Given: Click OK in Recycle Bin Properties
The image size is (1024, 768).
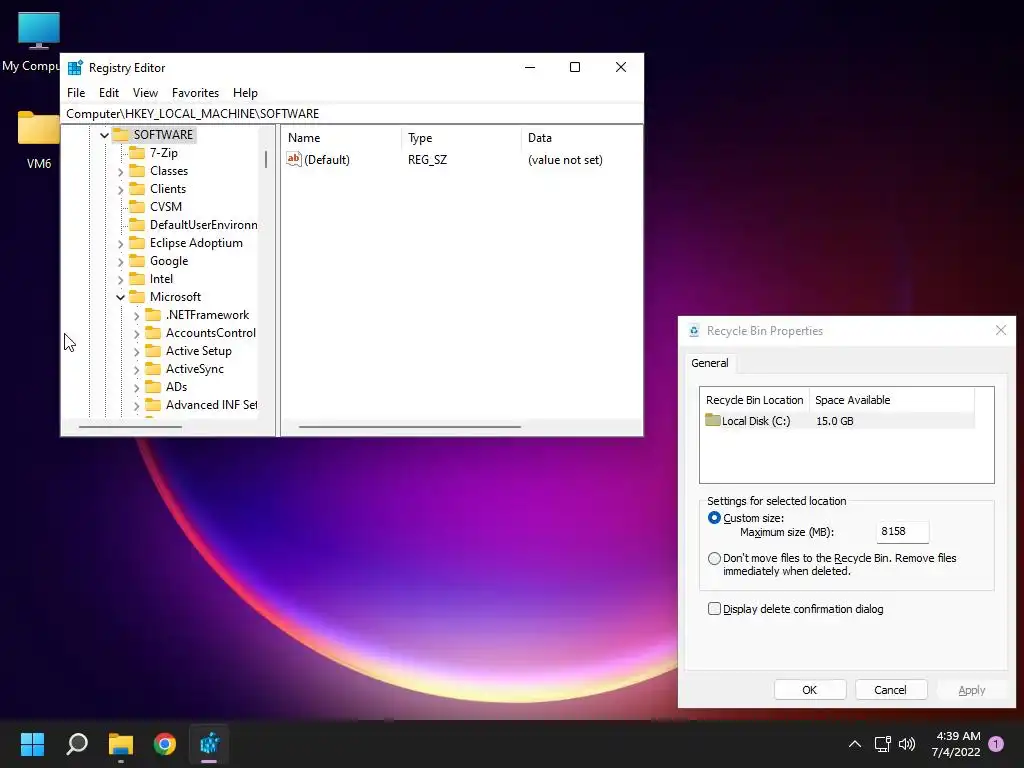Looking at the screenshot, I should [x=810, y=690].
